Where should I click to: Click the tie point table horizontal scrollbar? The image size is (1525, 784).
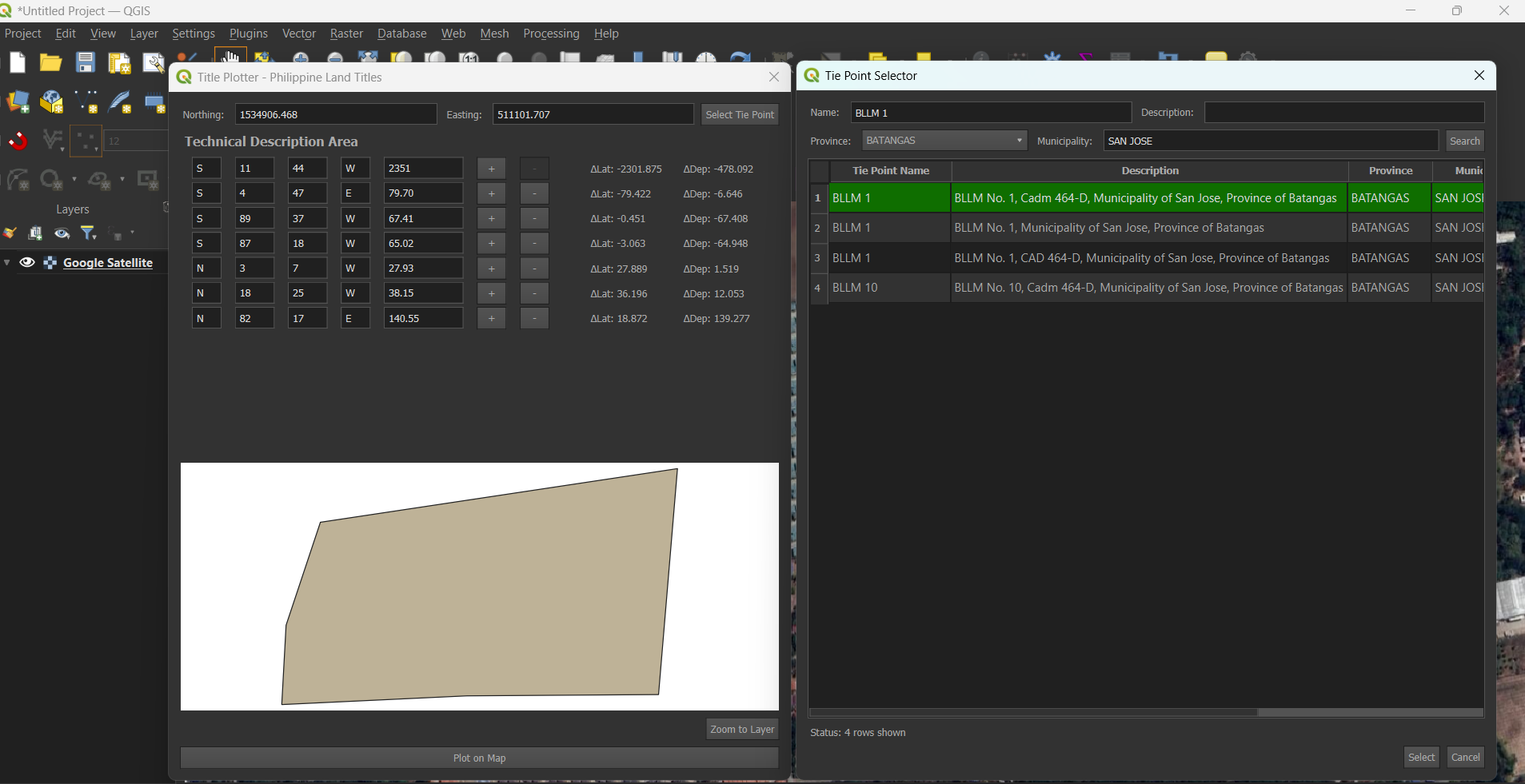coord(1033,712)
